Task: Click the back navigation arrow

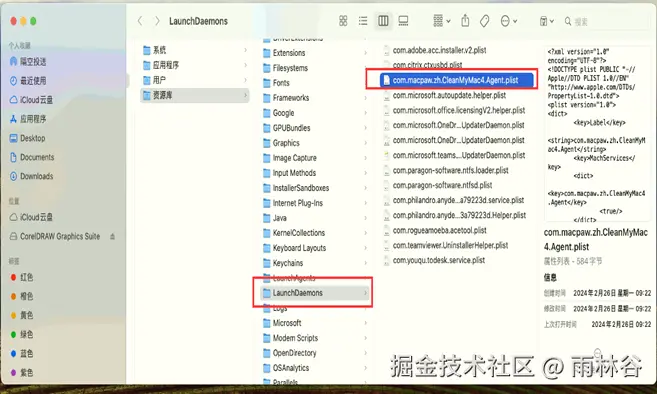Action: [x=140, y=21]
